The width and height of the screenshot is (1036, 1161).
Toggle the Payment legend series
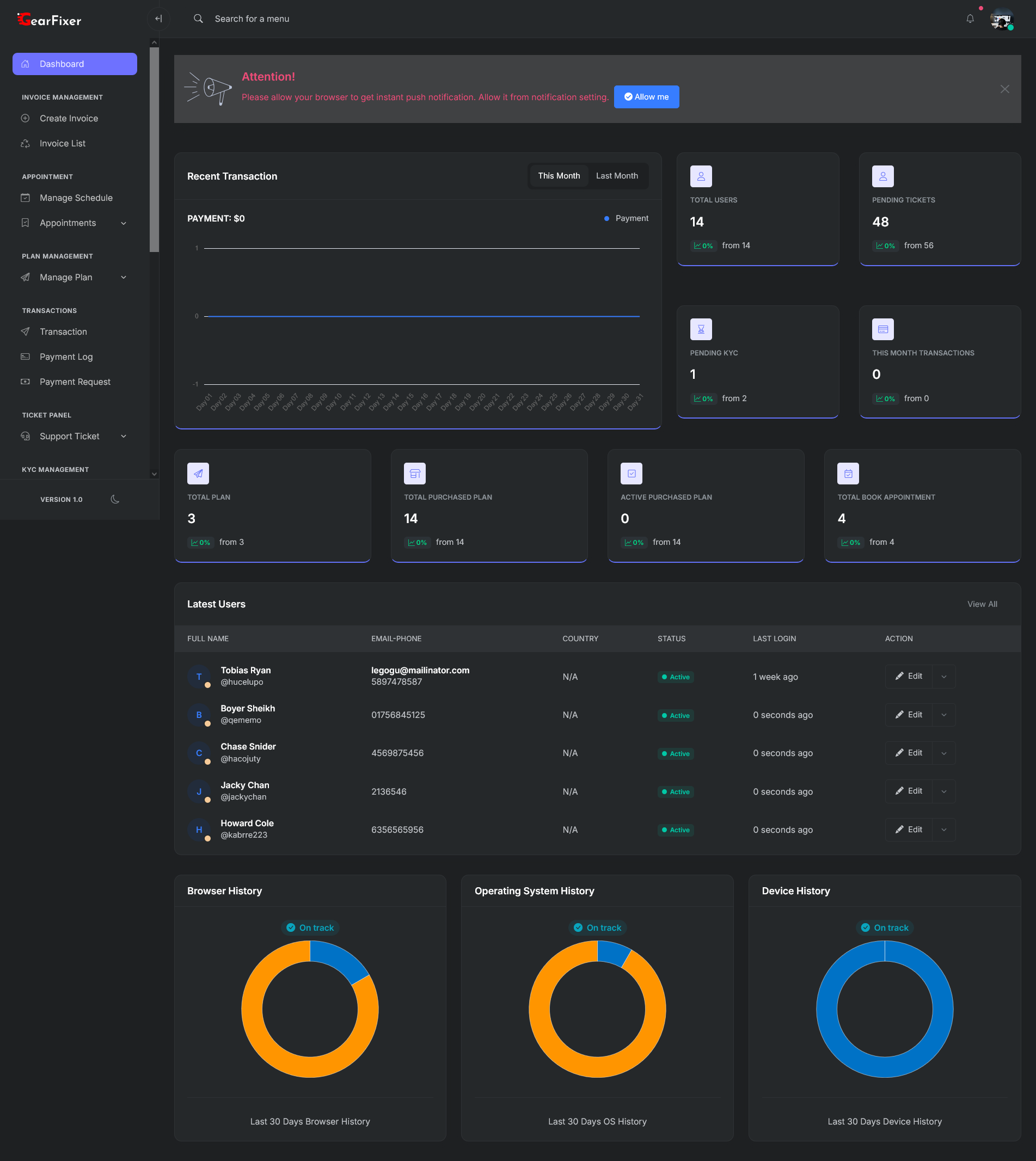[626, 219]
